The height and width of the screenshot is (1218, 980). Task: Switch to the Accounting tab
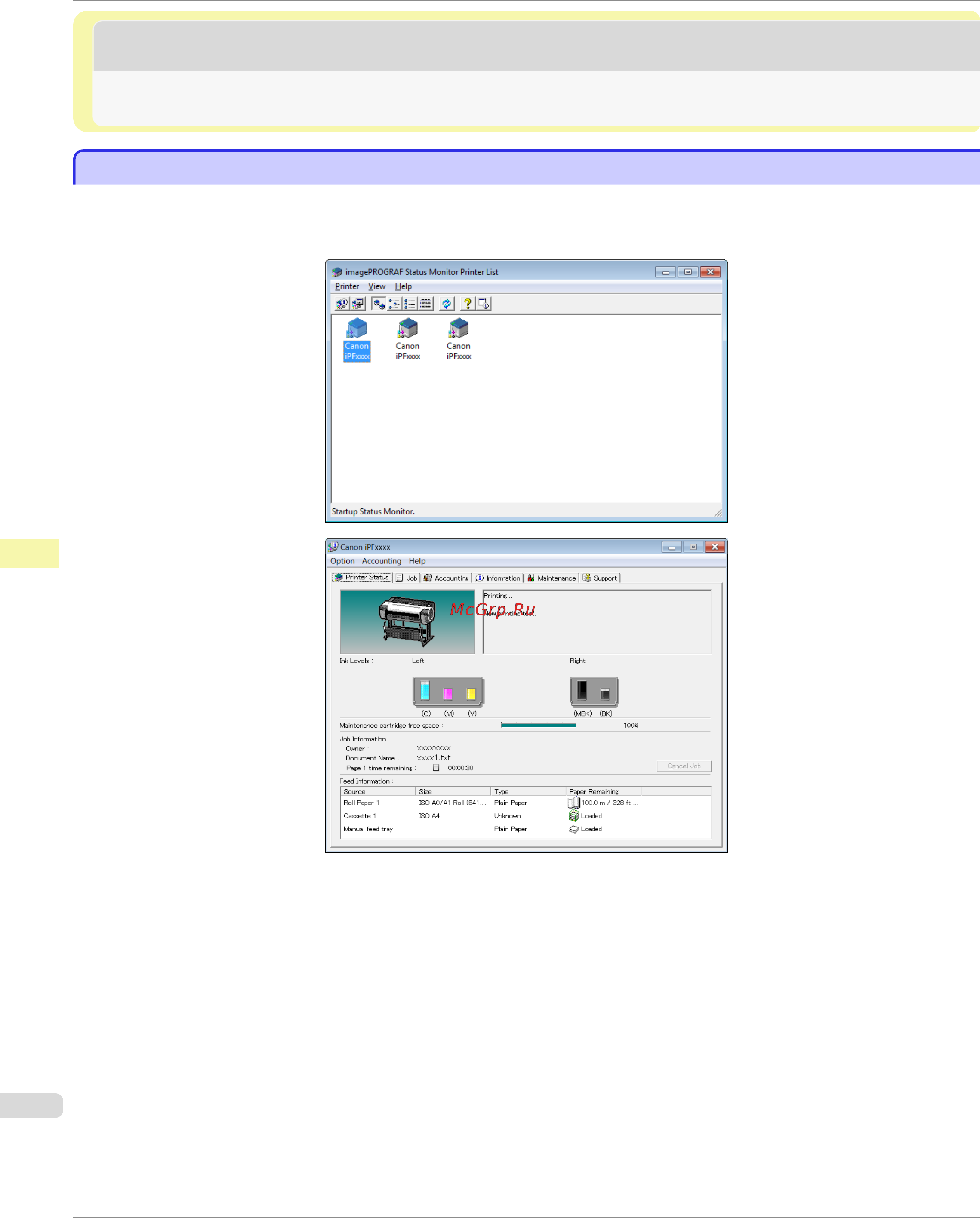tap(447, 578)
